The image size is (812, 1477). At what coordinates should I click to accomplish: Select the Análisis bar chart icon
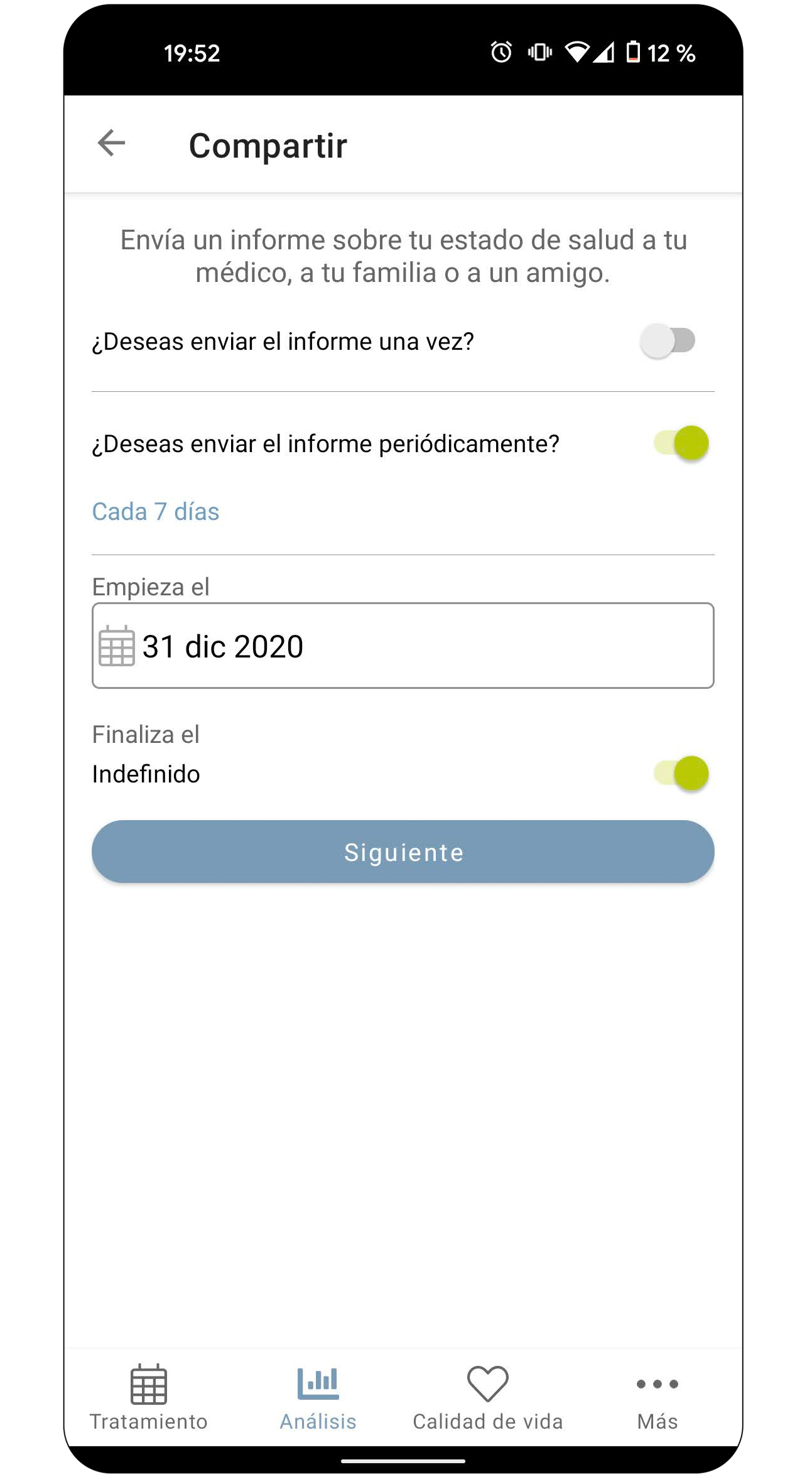pyautogui.click(x=318, y=1383)
